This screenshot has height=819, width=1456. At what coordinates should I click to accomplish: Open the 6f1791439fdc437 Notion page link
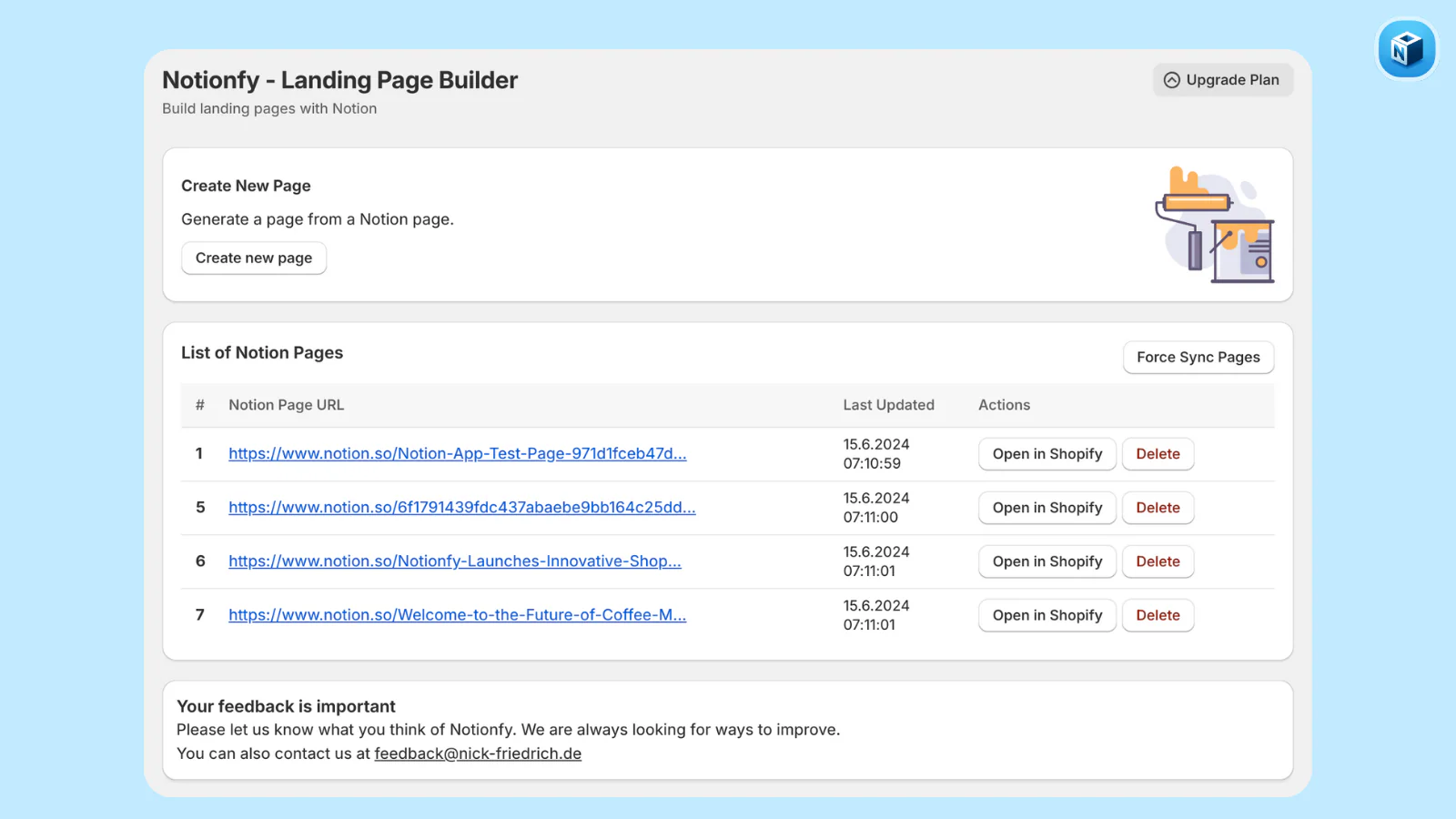461,507
